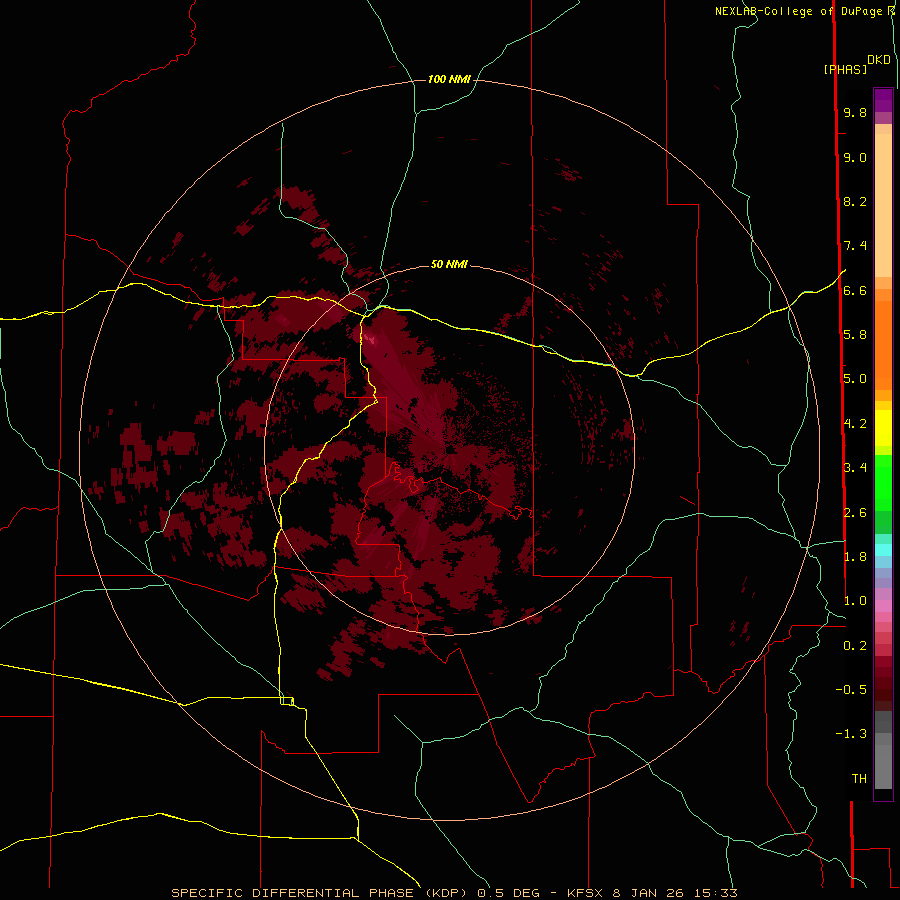Click the 15:33 timestamp in the caption
This screenshot has width=900, height=900.
[x=716, y=893]
